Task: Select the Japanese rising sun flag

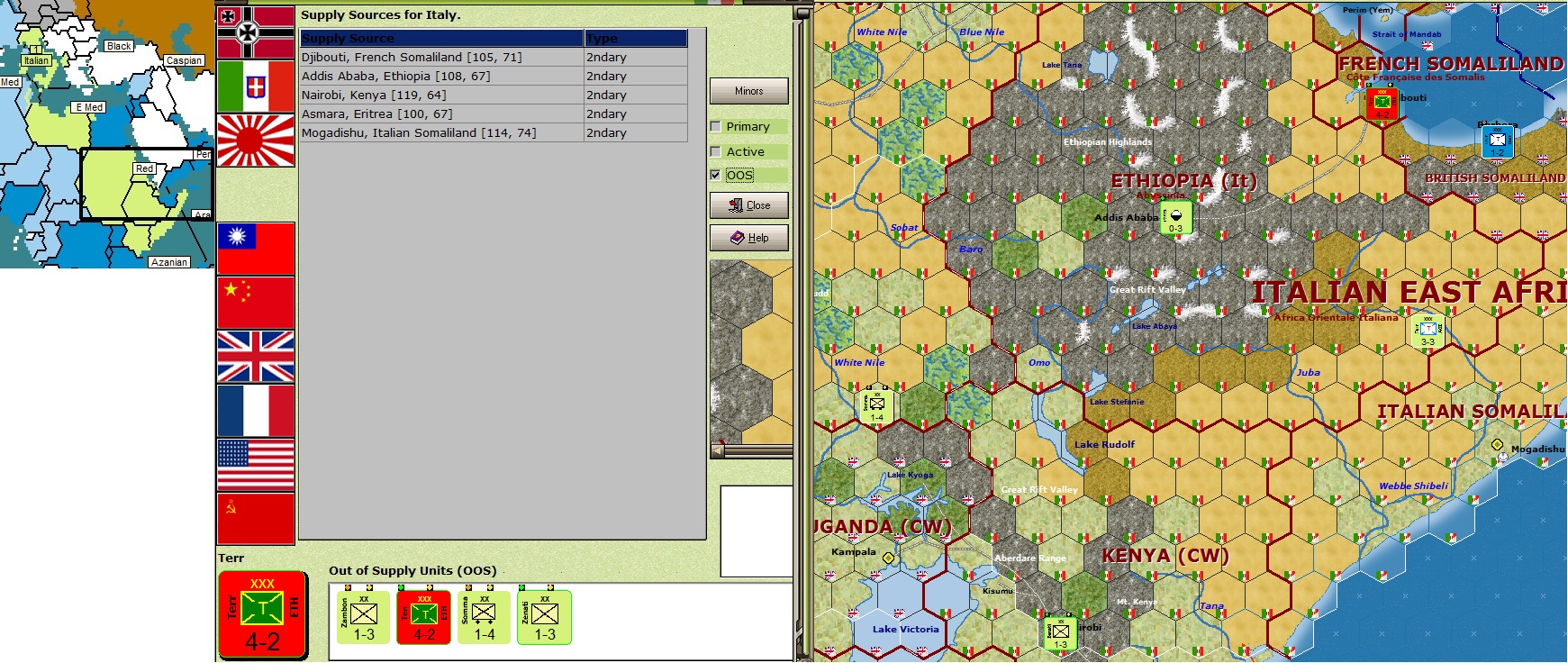Action: coord(256,141)
